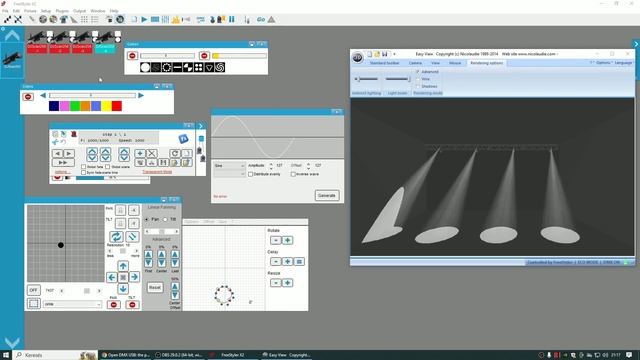Click the blue Pause icon in main toolbar

click(x=232, y=19)
